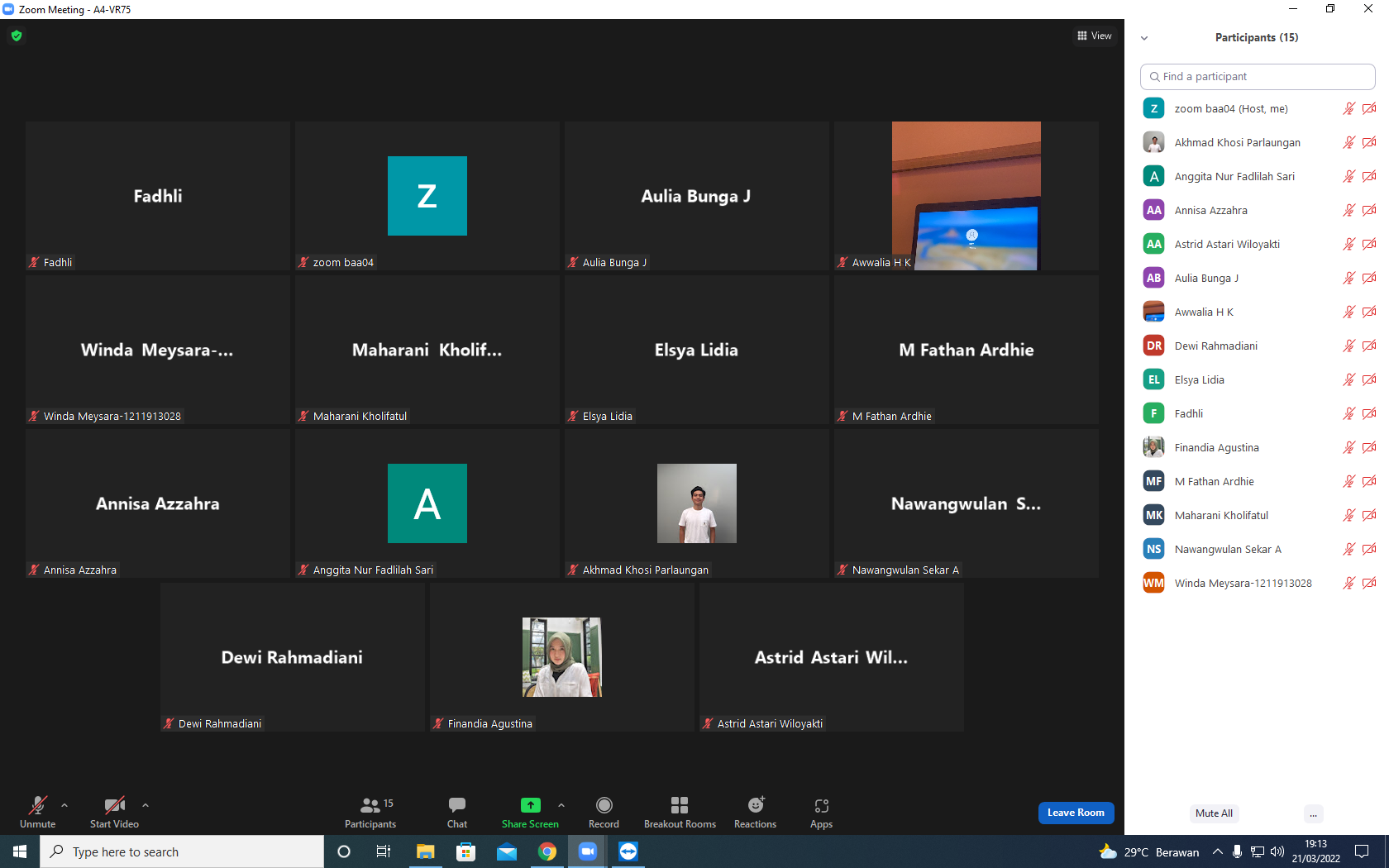1389x868 pixels.
Task: Collapse the Participants panel header chevron
Action: pyautogui.click(x=1144, y=38)
